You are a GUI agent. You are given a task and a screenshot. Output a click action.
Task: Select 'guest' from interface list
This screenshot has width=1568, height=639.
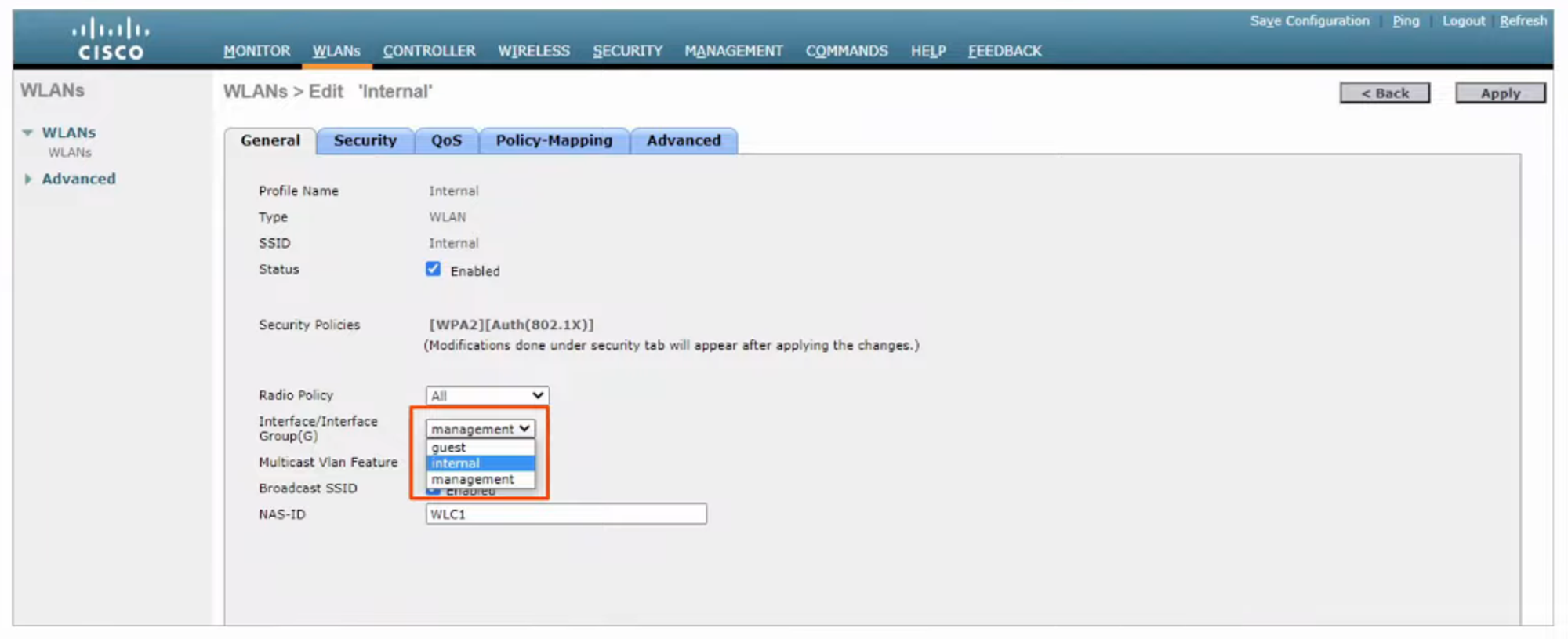point(449,447)
